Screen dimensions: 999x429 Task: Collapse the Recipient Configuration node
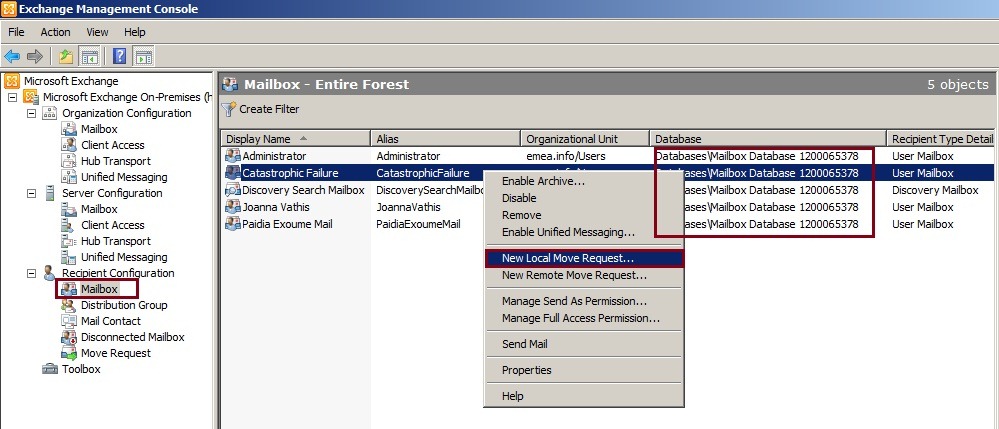click(x=31, y=273)
